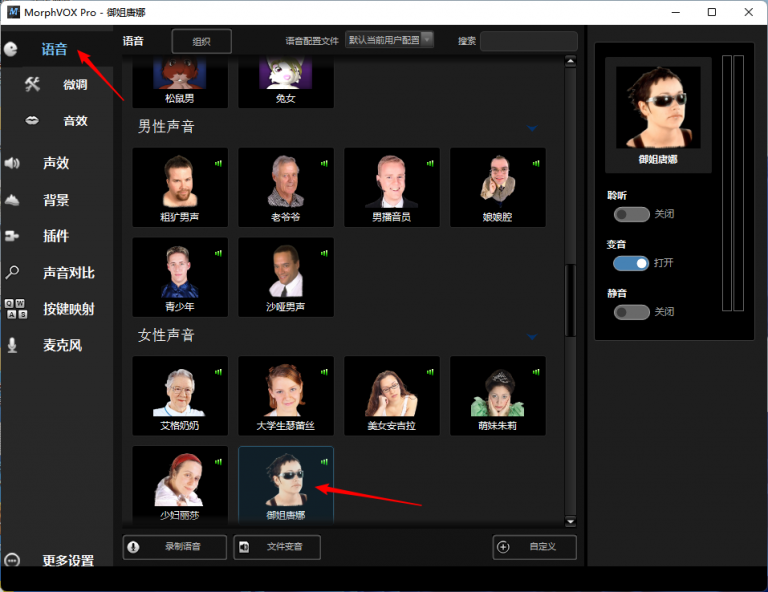This screenshot has width=768, height=592.
Task: Click the head icon beside 语音
Action: (11, 49)
